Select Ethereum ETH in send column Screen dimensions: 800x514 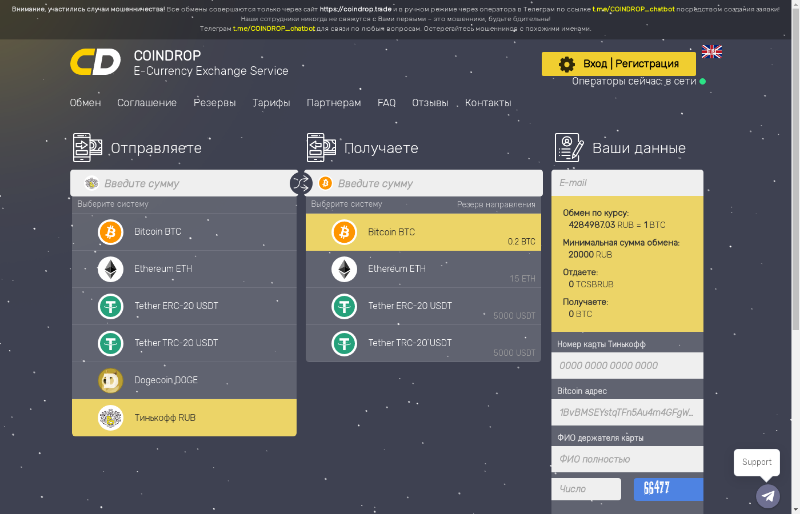point(184,269)
